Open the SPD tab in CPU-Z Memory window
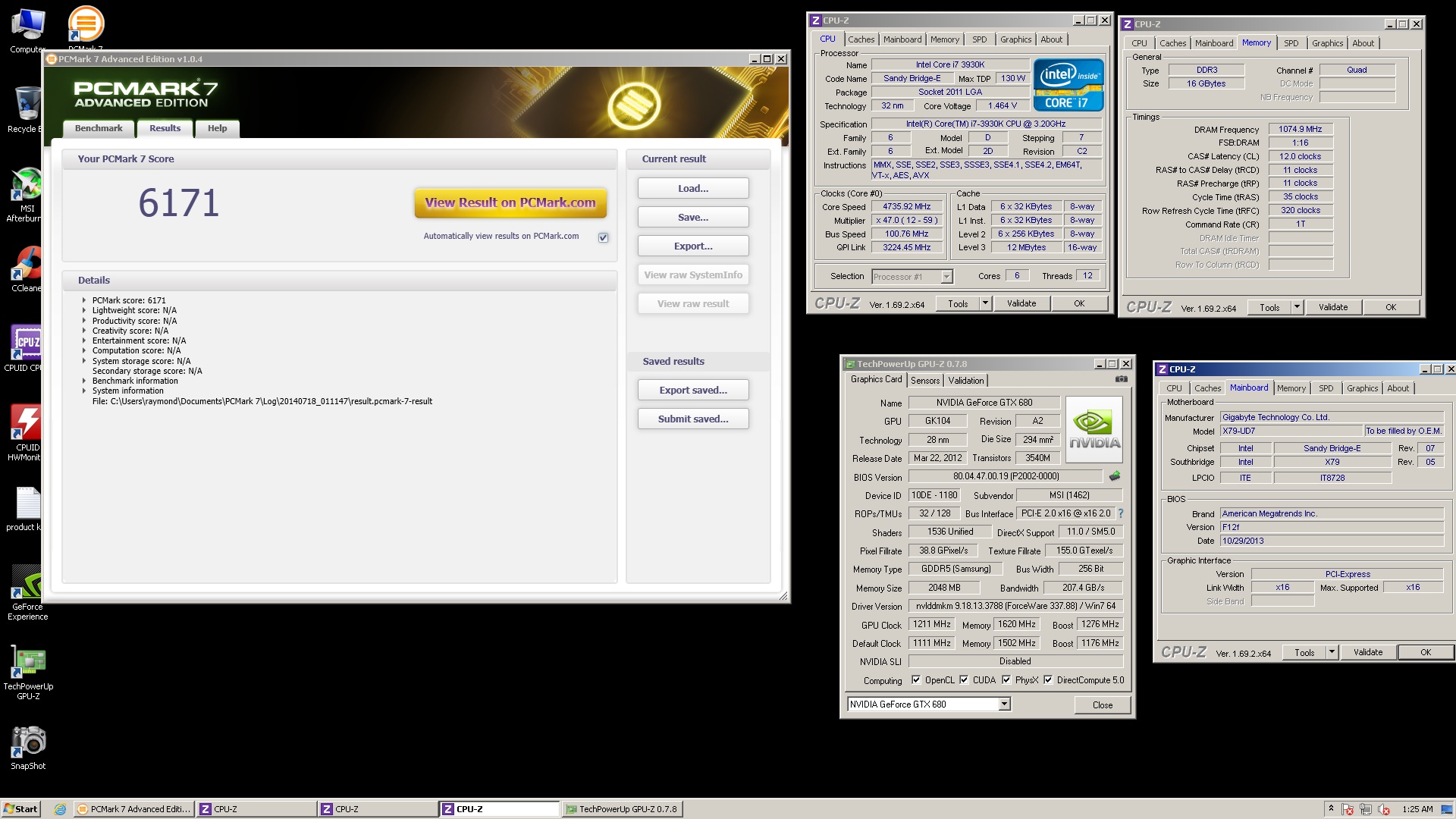 click(x=1291, y=43)
